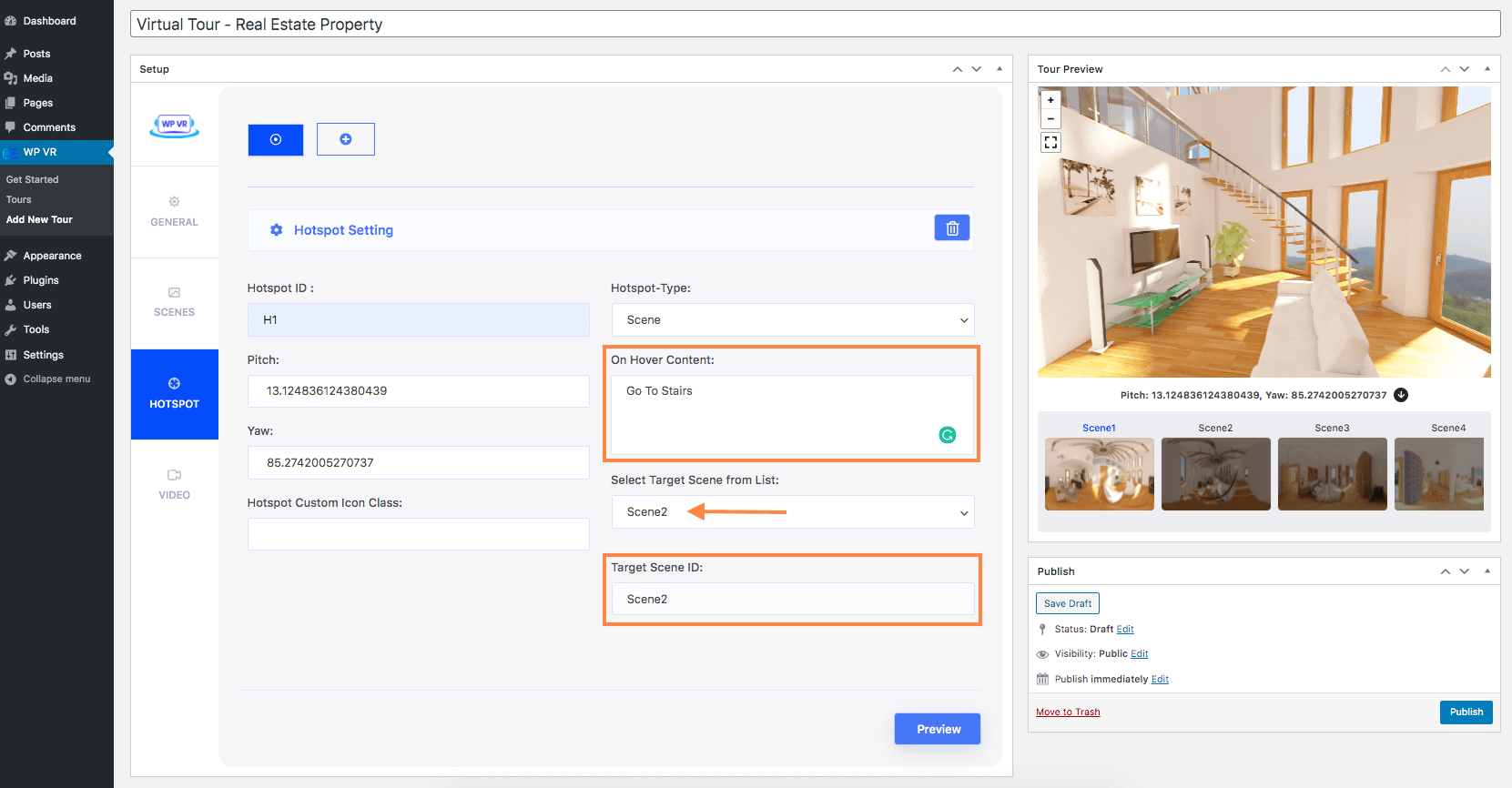Click the Move to Trash link
The image size is (1512, 788).
pyautogui.click(x=1068, y=712)
